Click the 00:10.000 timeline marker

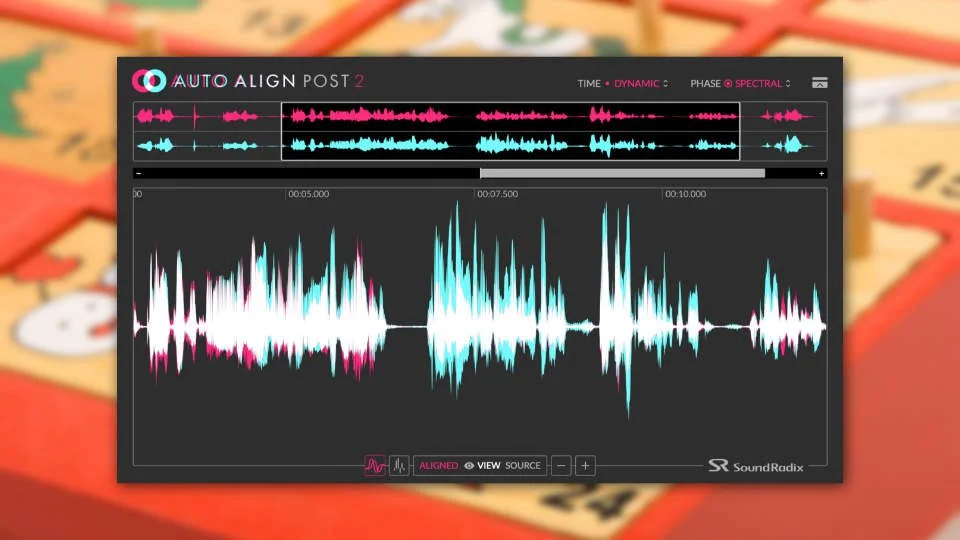coord(686,194)
